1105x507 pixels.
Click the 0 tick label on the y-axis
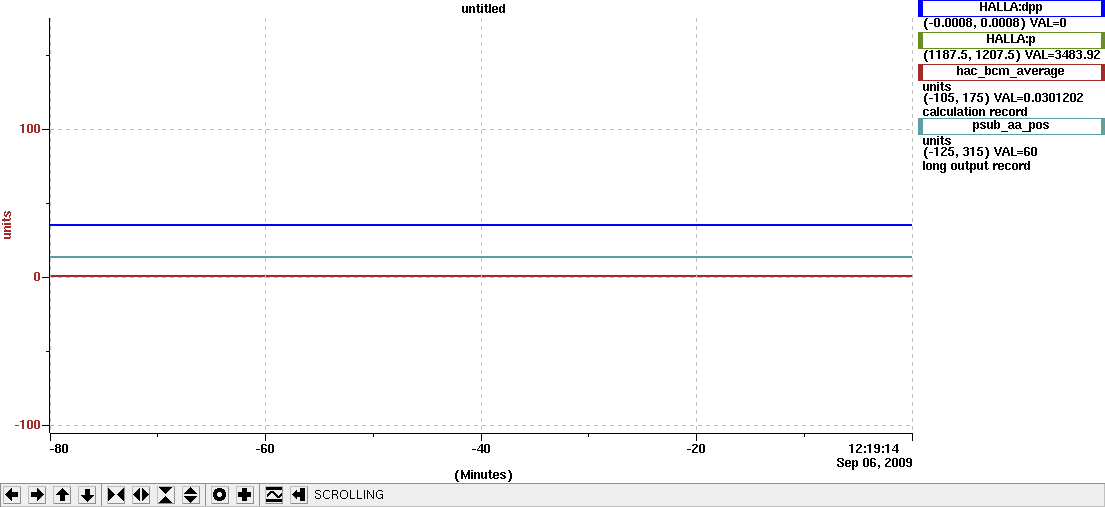click(37, 277)
